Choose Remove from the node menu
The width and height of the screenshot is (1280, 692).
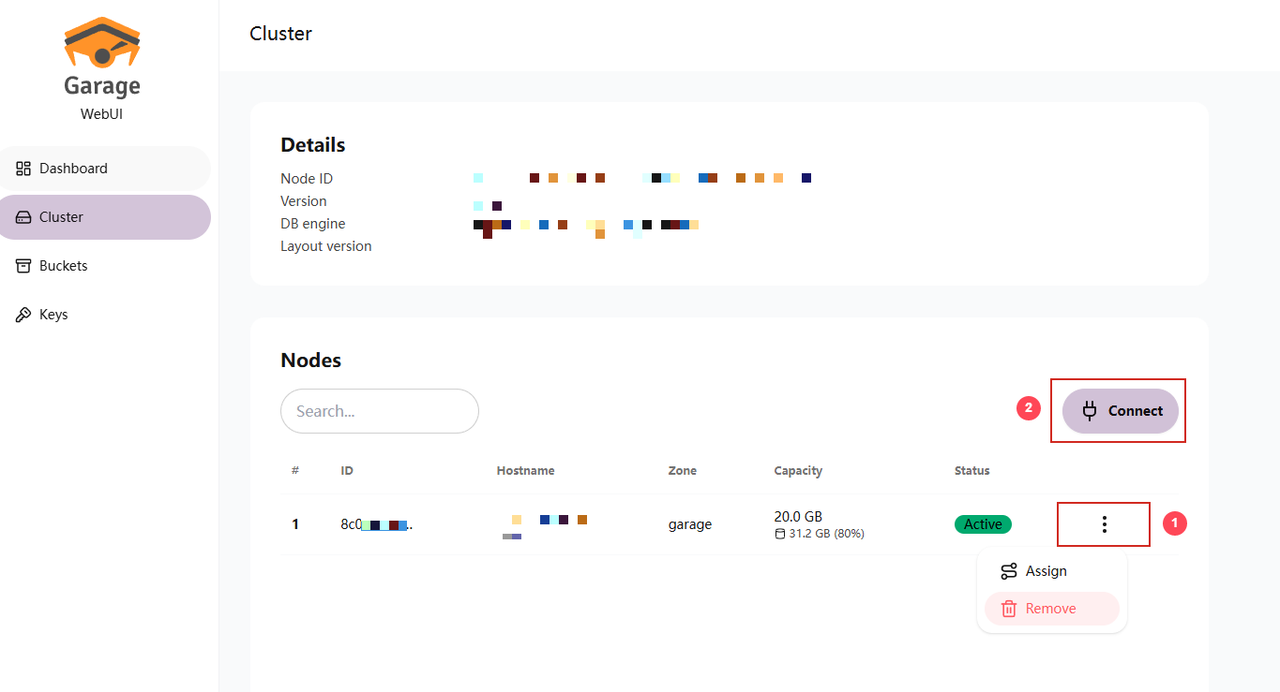point(1050,609)
